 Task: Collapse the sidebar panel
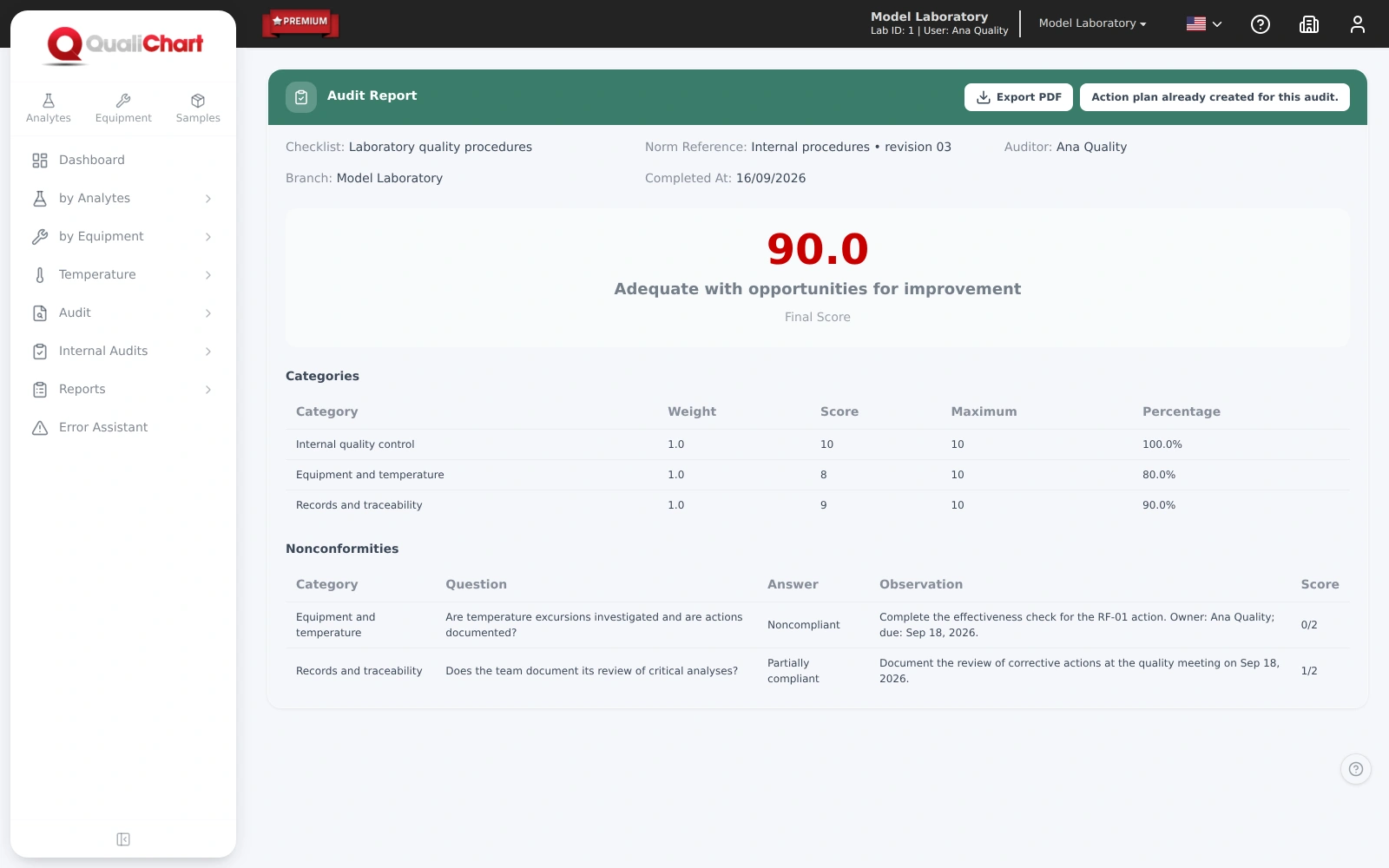click(x=123, y=839)
